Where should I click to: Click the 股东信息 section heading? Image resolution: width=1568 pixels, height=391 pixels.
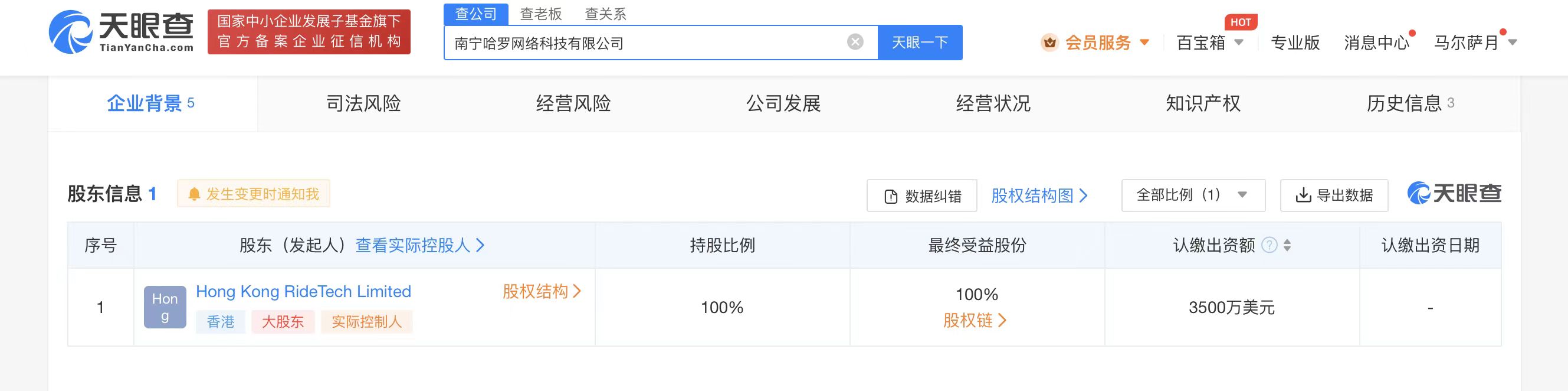(104, 194)
